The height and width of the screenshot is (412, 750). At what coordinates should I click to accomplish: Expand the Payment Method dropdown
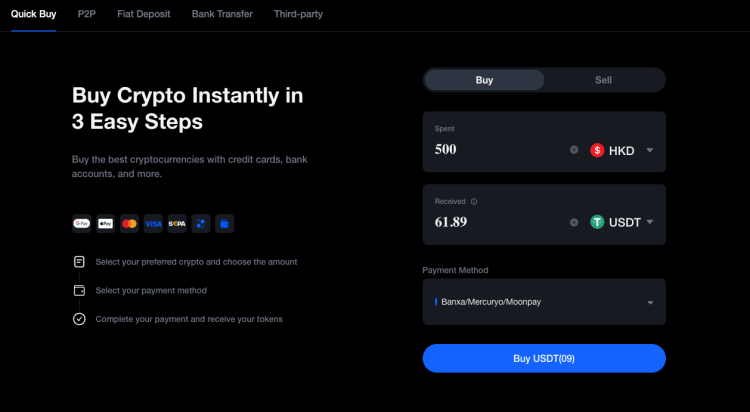tap(544, 302)
